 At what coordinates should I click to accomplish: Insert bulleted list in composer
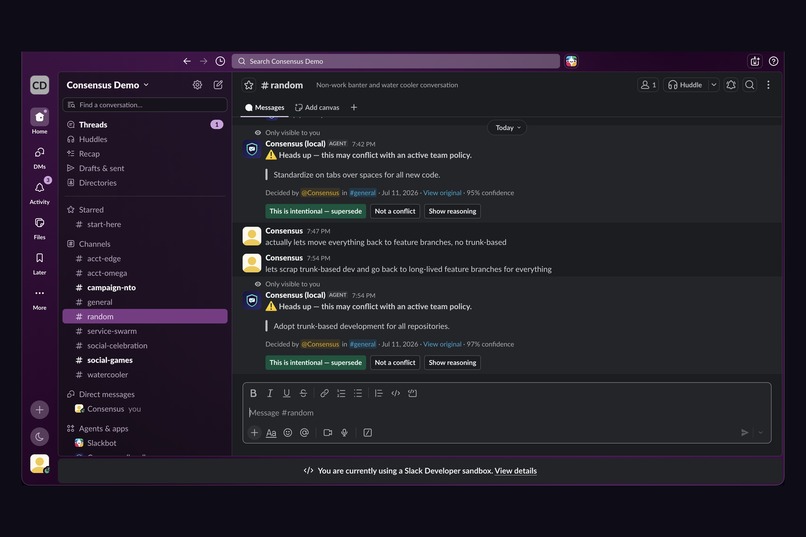(x=358, y=393)
